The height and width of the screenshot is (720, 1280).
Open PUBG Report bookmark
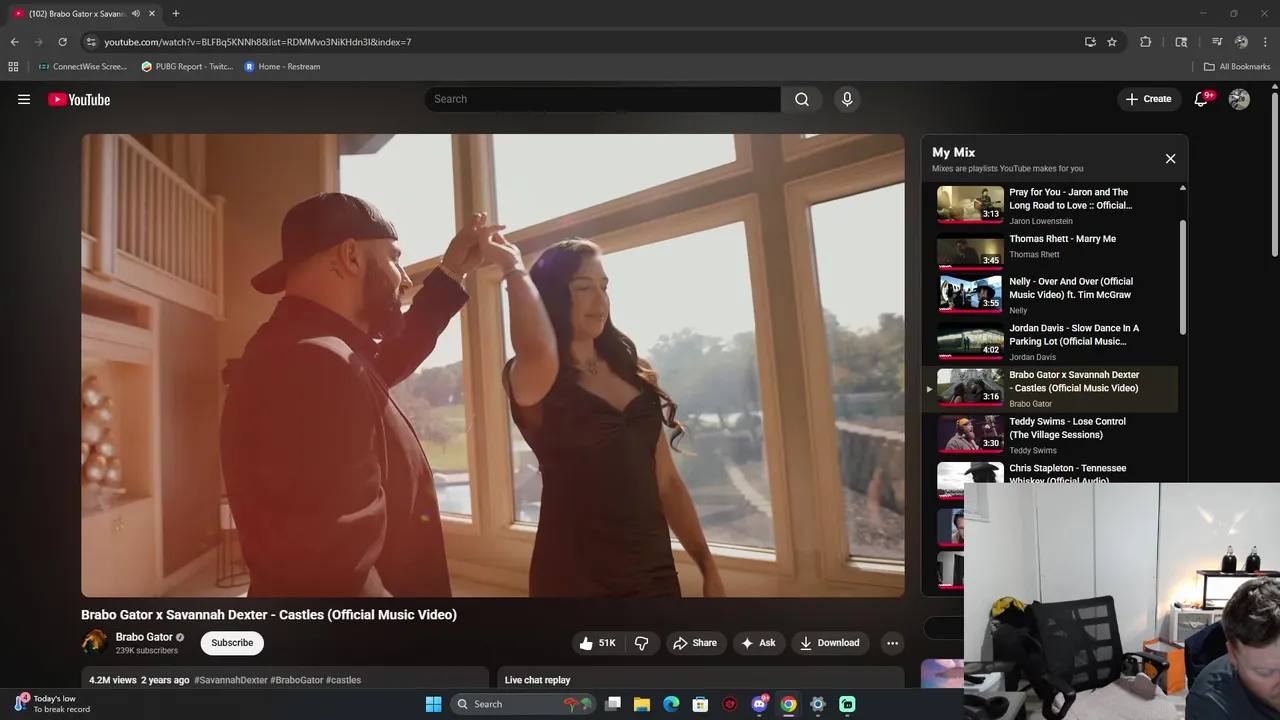pos(187,66)
